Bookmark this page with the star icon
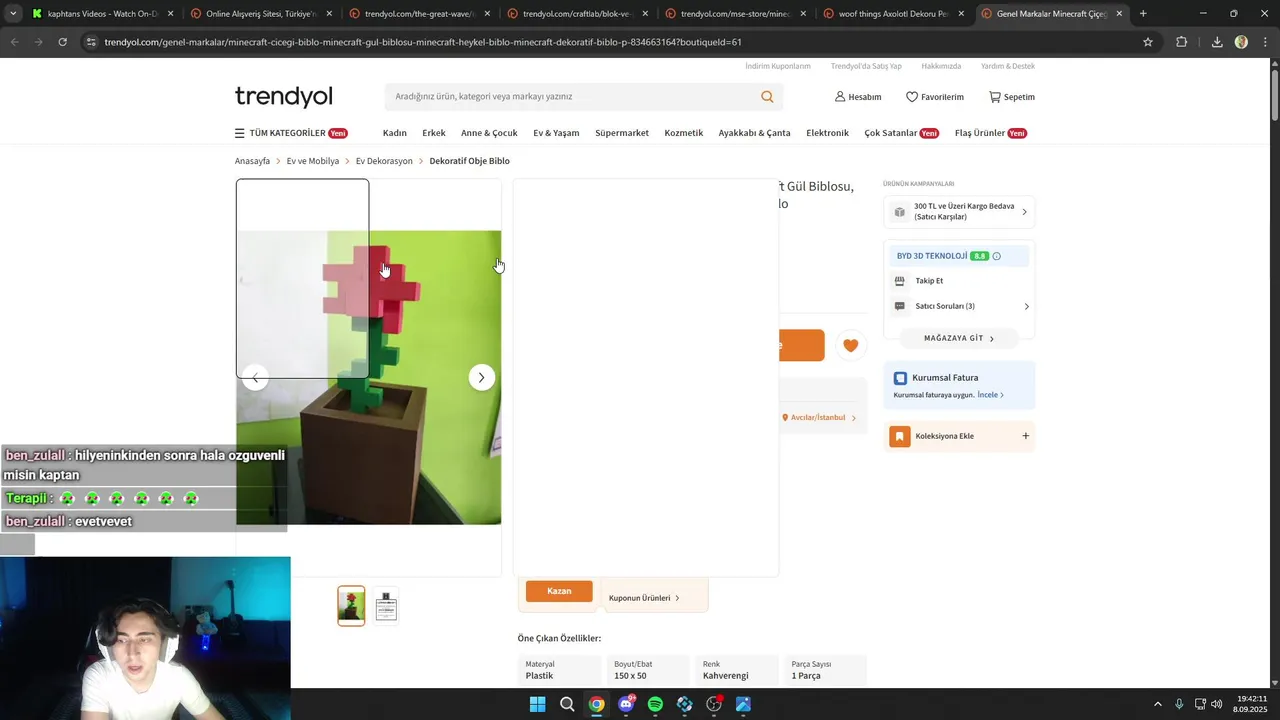Image resolution: width=1280 pixels, height=720 pixels. [1148, 42]
